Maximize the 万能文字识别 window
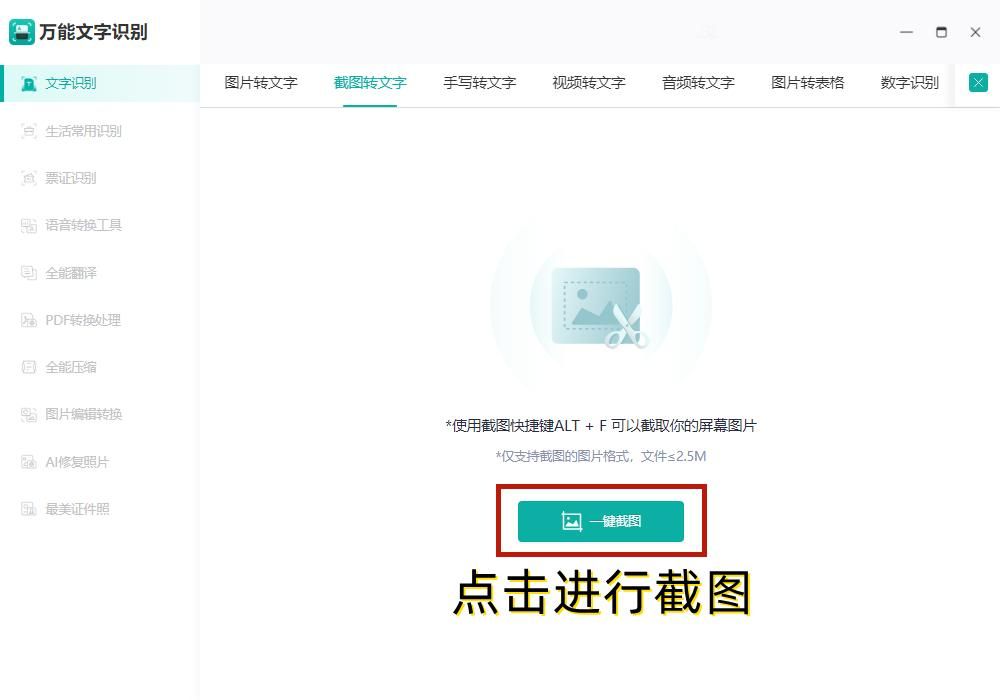The image size is (1000, 700). pyautogui.click(x=941, y=32)
